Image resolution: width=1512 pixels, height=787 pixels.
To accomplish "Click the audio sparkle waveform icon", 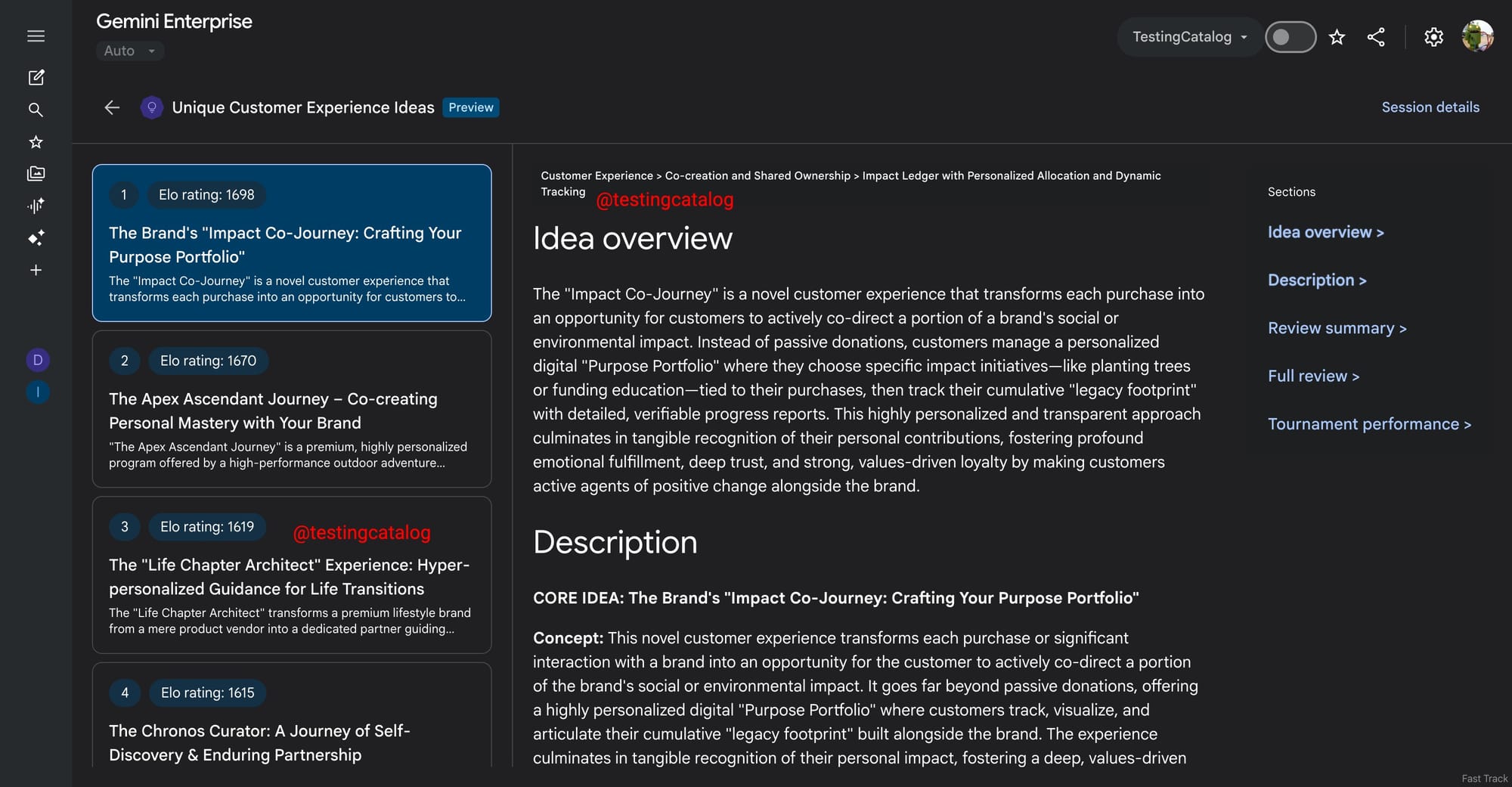I will [x=36, y=206].
